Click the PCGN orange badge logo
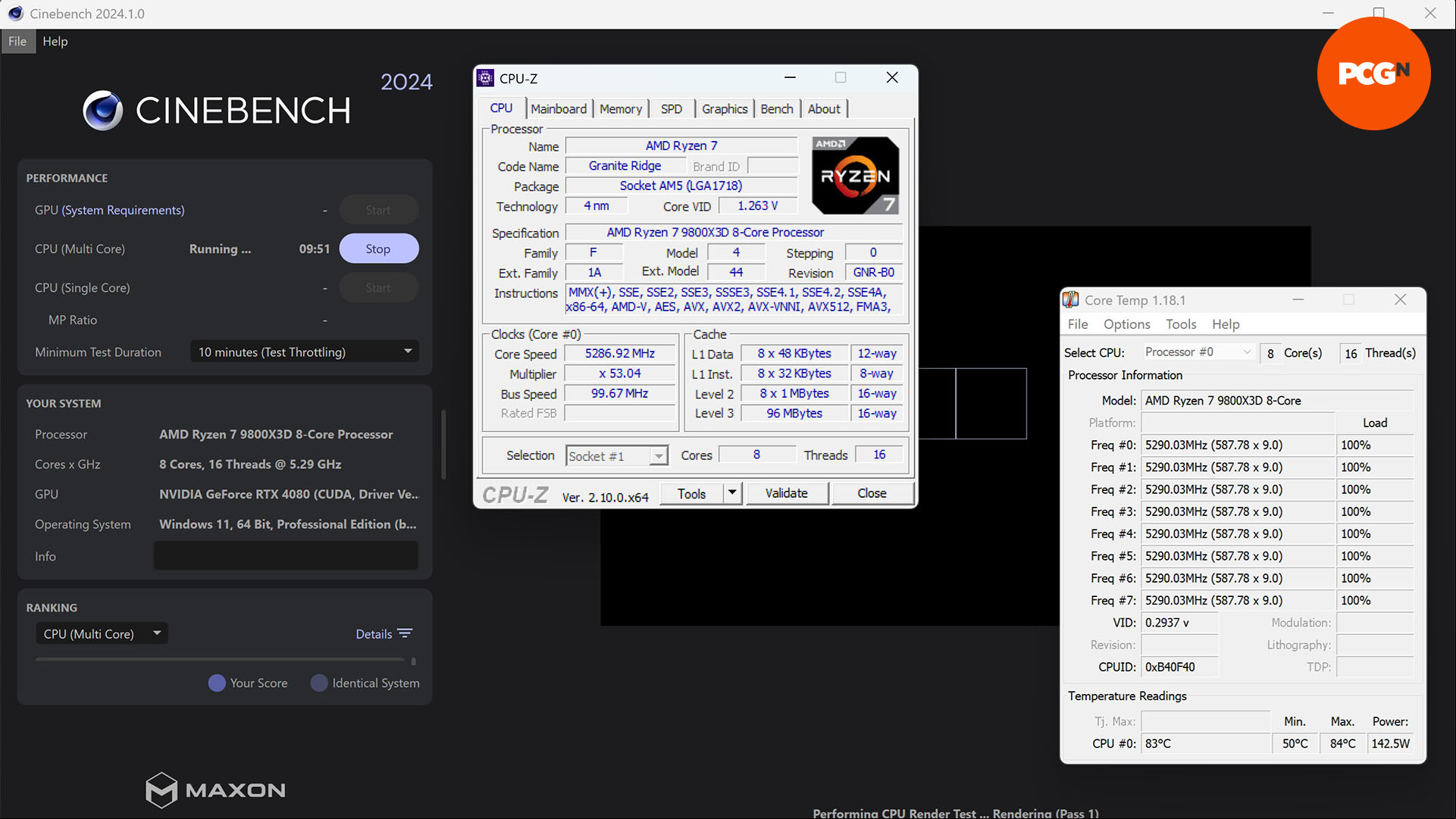Screen dimensions: 1456x819 pos(1373,73)
